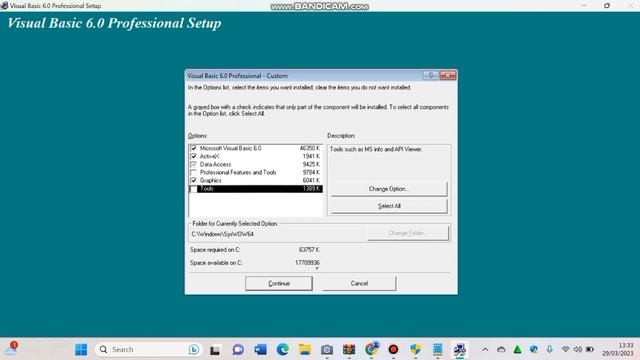Click the Change Option button
This screenshot has width=640, height=360.
pyautogui.click(x=389, y=189)
